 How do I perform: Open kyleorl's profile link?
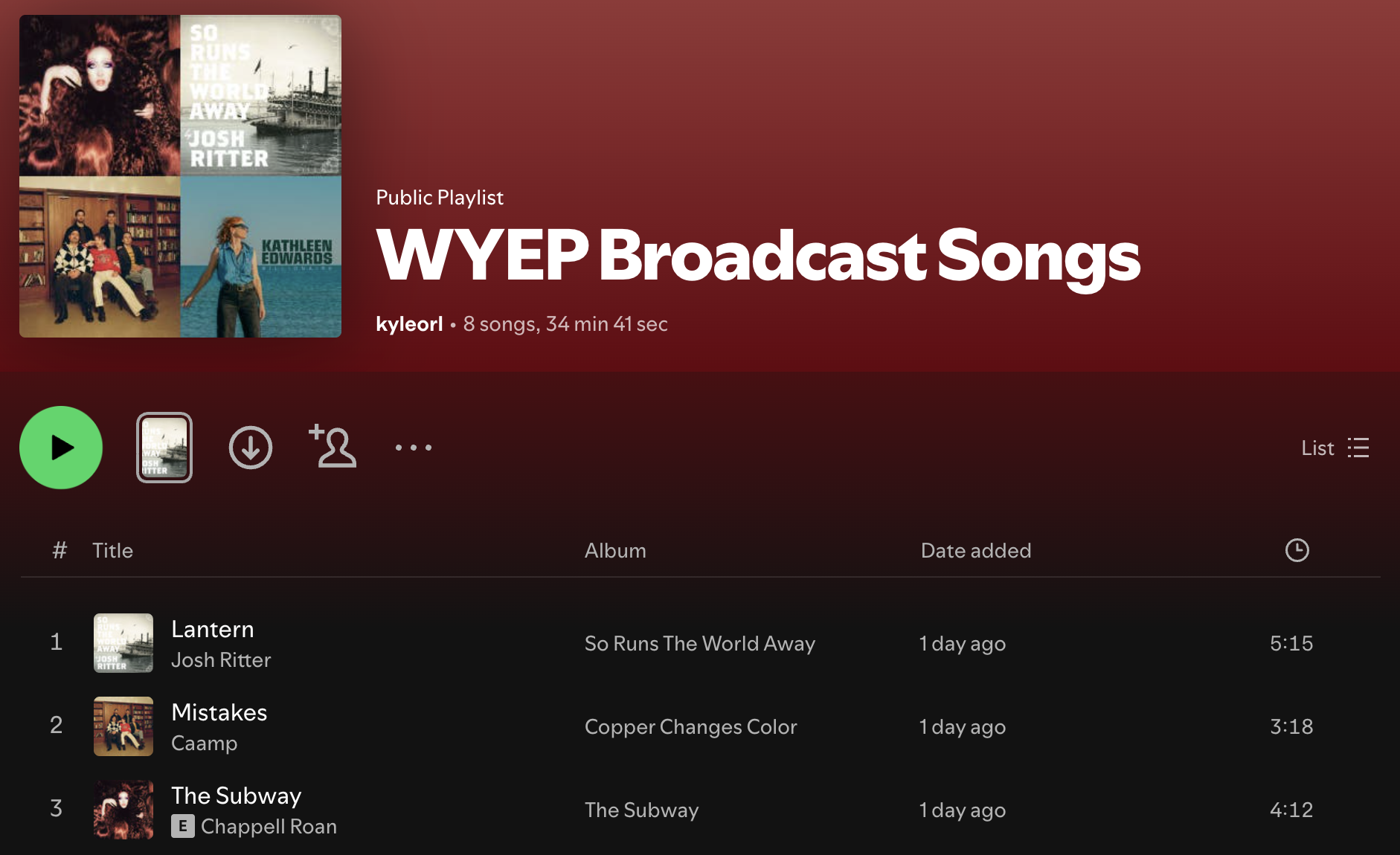(409, 324)
